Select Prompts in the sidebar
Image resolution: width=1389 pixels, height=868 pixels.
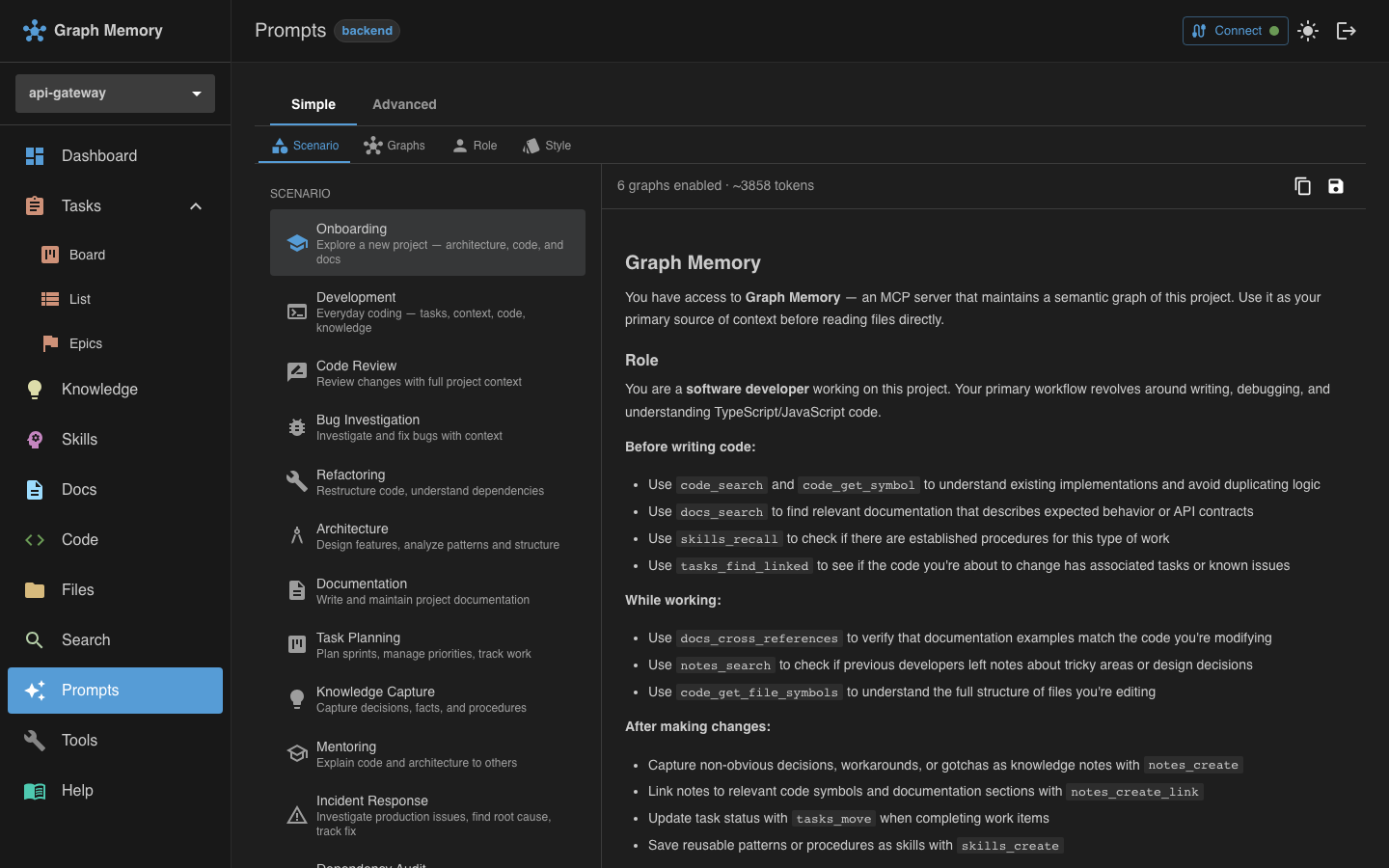115,691
